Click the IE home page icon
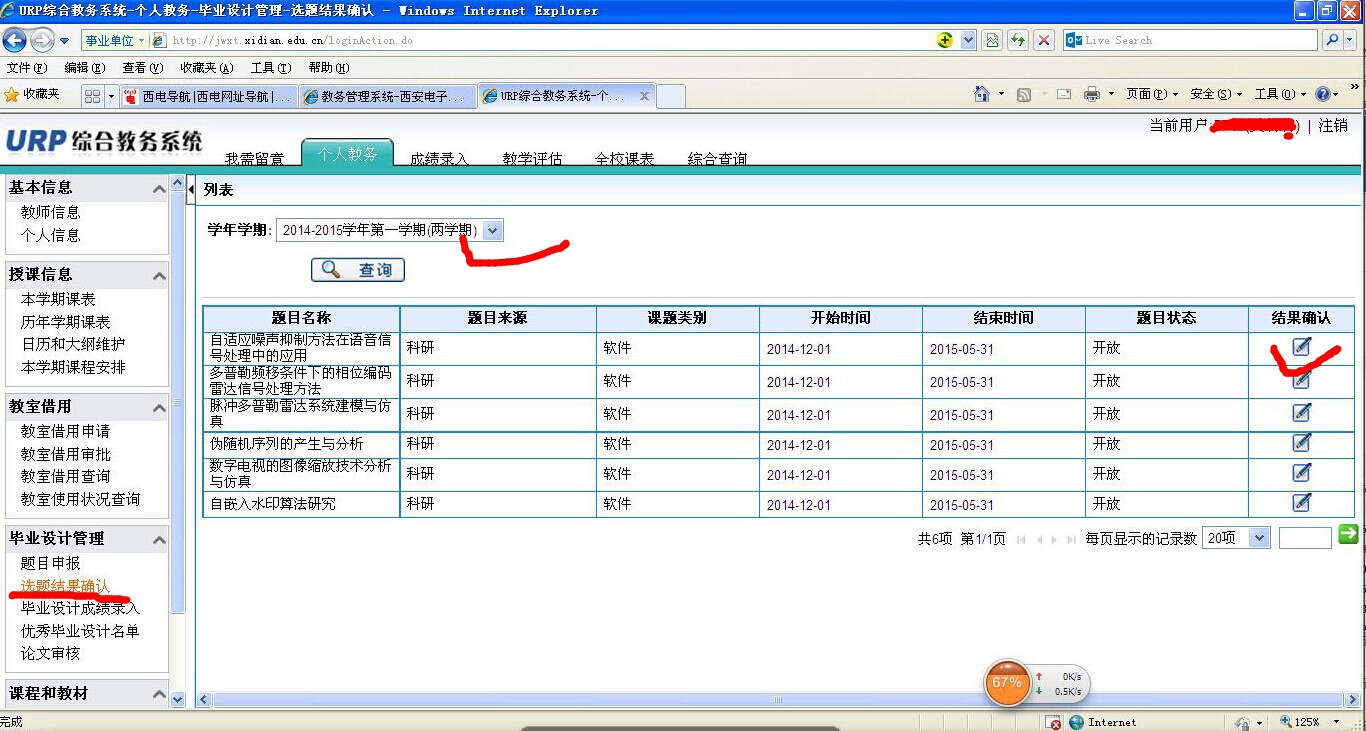The width and height of the screenshot is (1366, 731). pos(982,94)
